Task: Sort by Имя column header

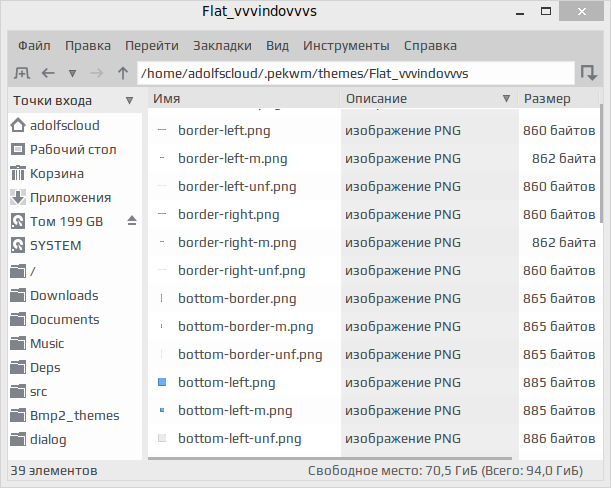Action: 244,99
